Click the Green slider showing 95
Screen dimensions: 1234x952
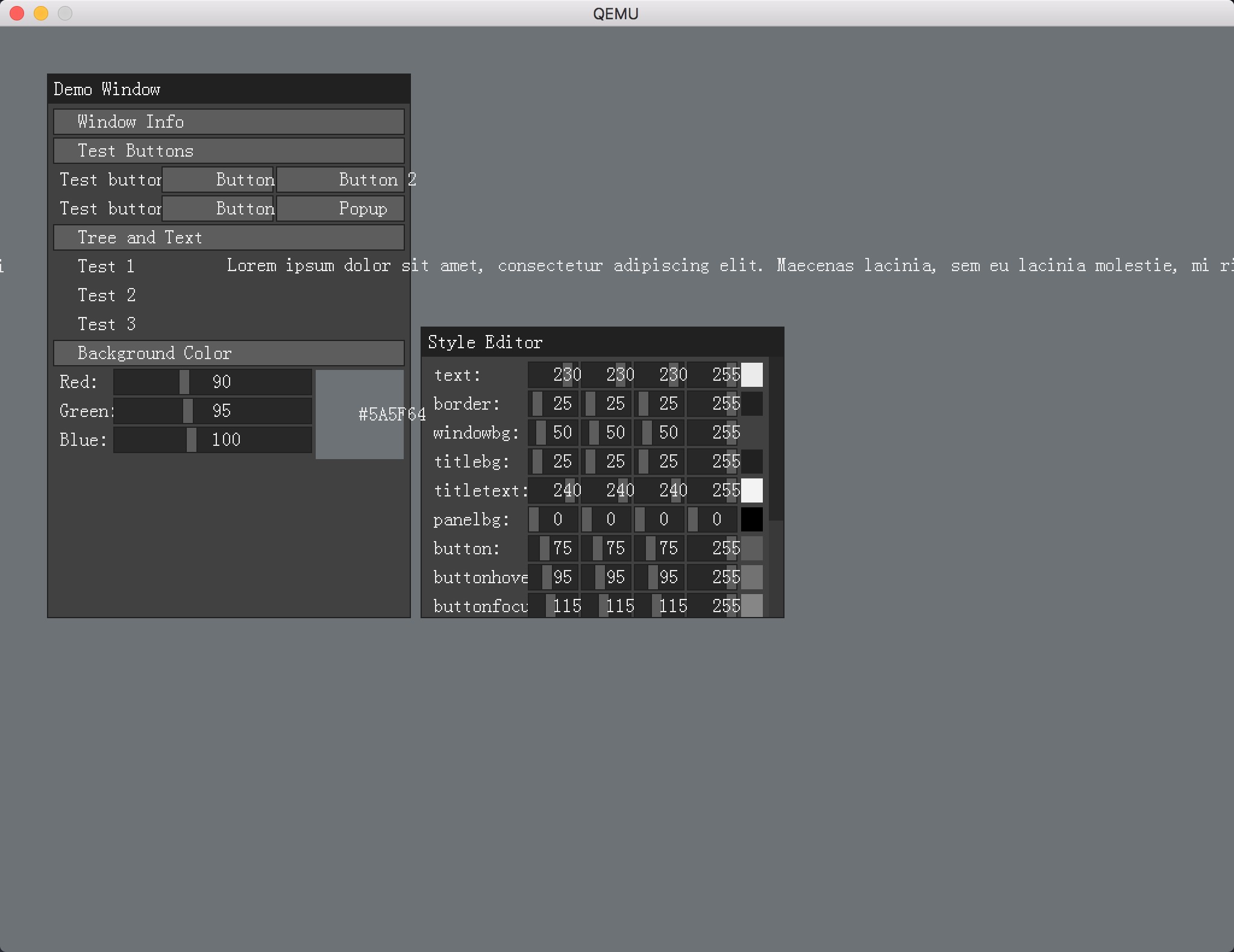(212, 411)
